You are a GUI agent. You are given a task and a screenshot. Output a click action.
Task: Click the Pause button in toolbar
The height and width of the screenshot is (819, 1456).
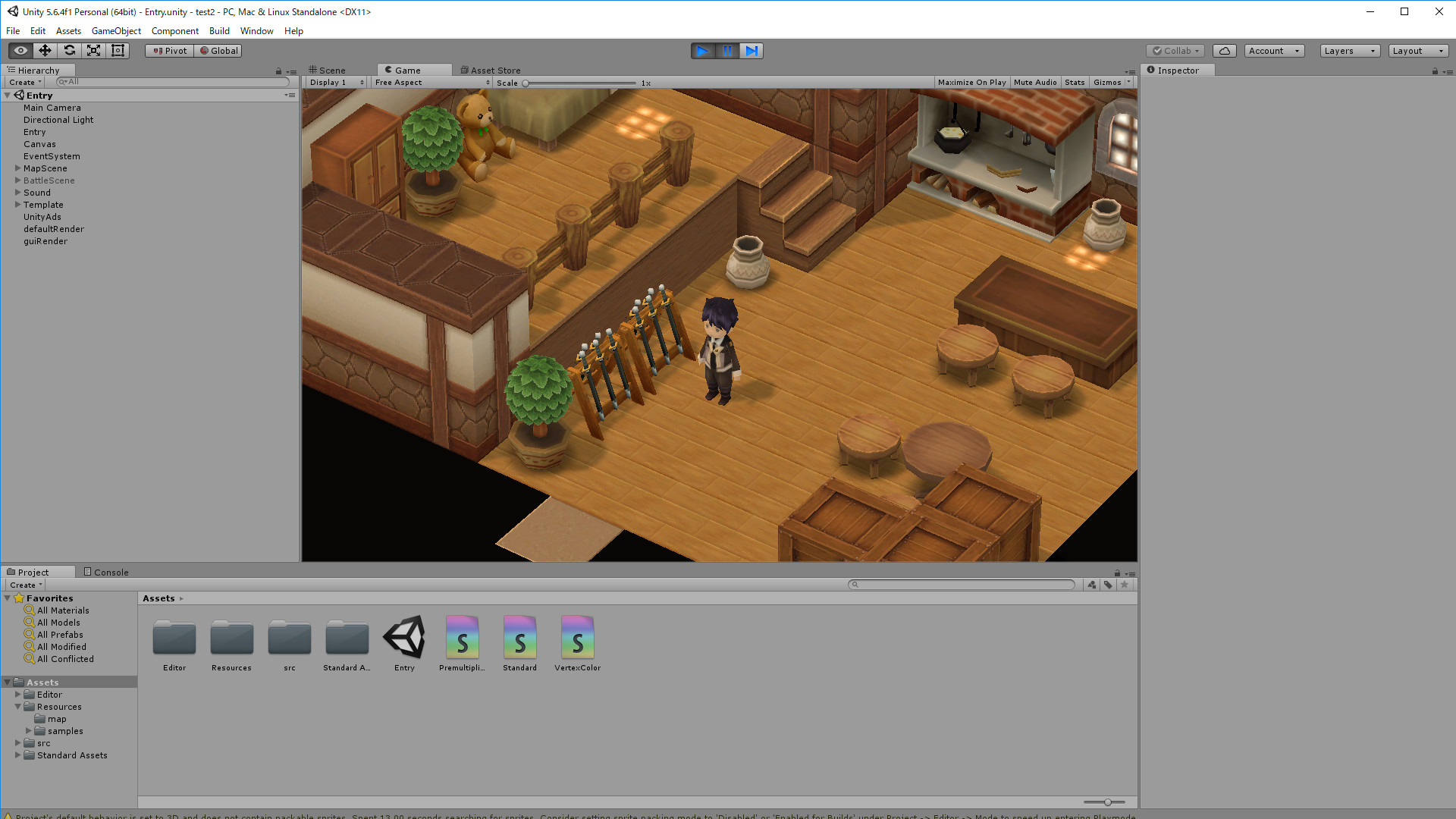pyautogui.click(x=727, y=50)
